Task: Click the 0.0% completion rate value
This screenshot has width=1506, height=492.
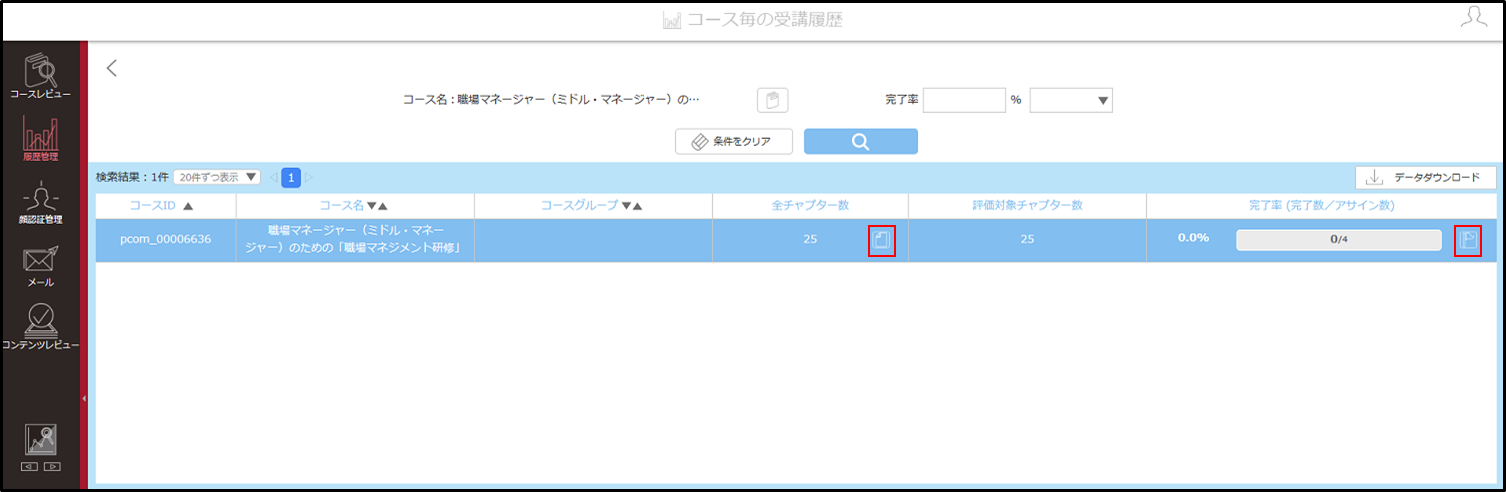Action: 1193,238
